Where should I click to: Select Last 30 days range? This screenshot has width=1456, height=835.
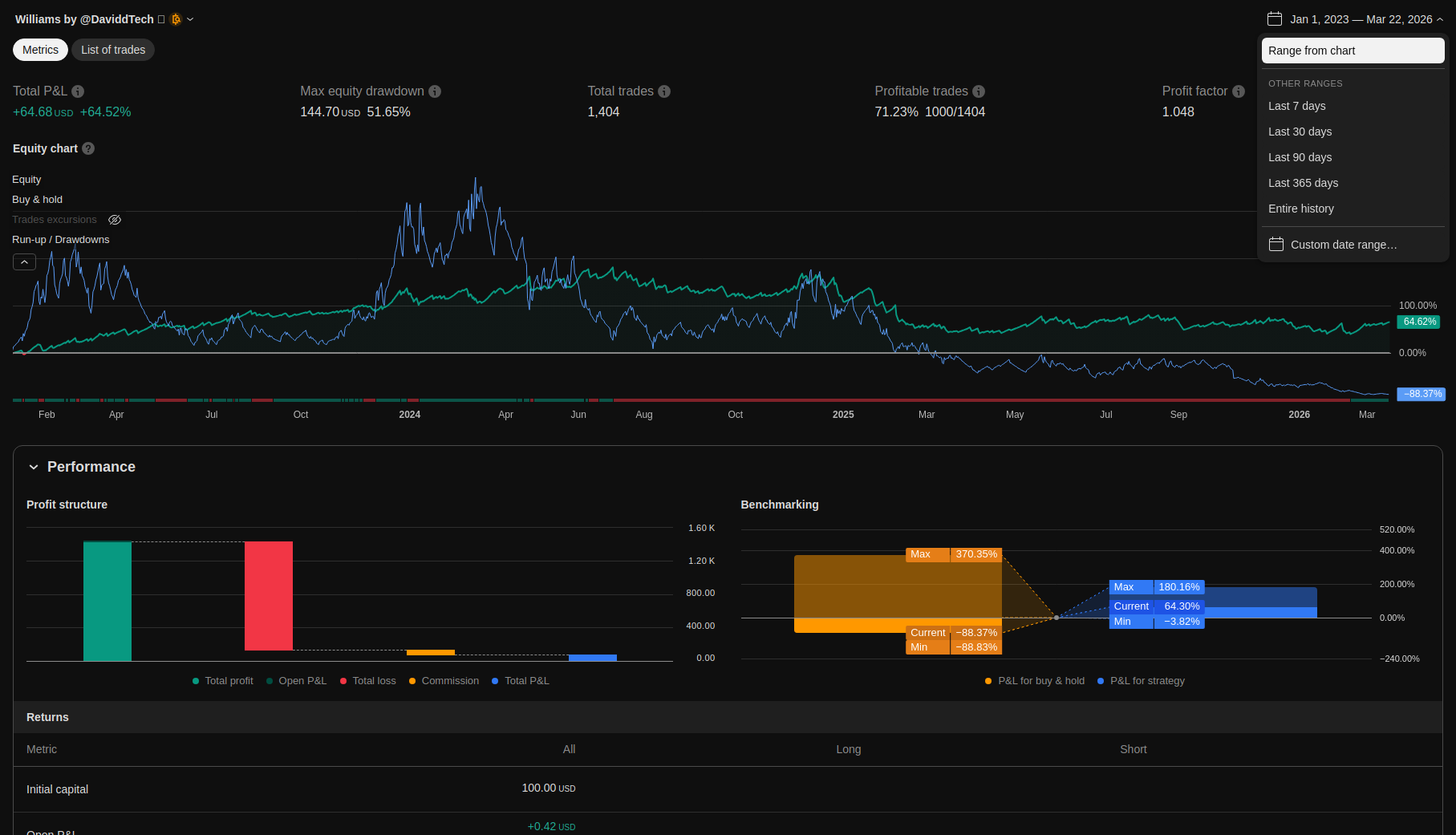(1300, 132)
